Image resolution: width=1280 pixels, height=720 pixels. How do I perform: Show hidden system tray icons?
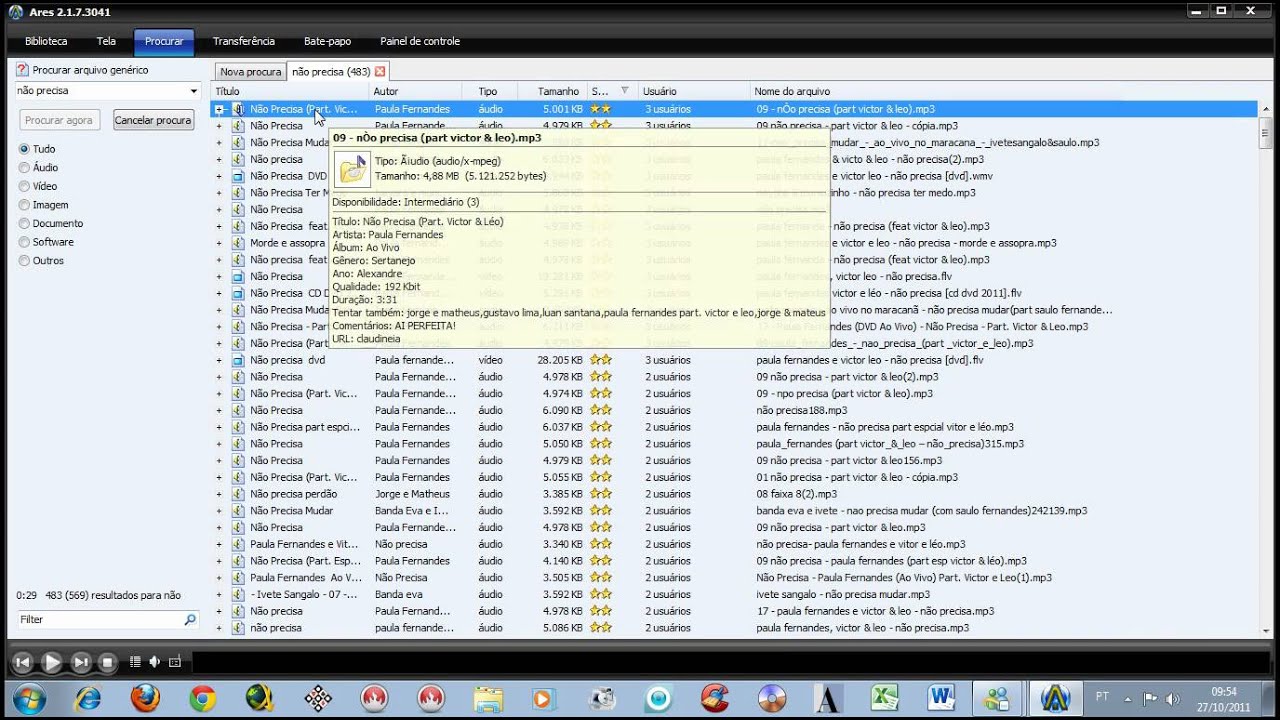(x=1129, y=699)
